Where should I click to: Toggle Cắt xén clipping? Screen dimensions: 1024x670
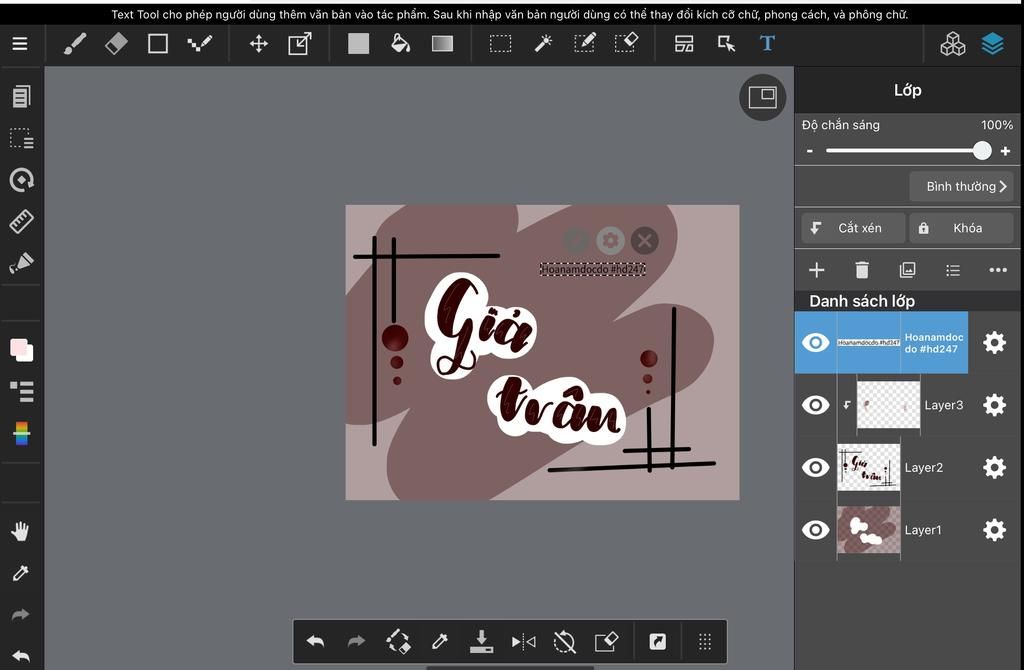(x=853, y=228)
